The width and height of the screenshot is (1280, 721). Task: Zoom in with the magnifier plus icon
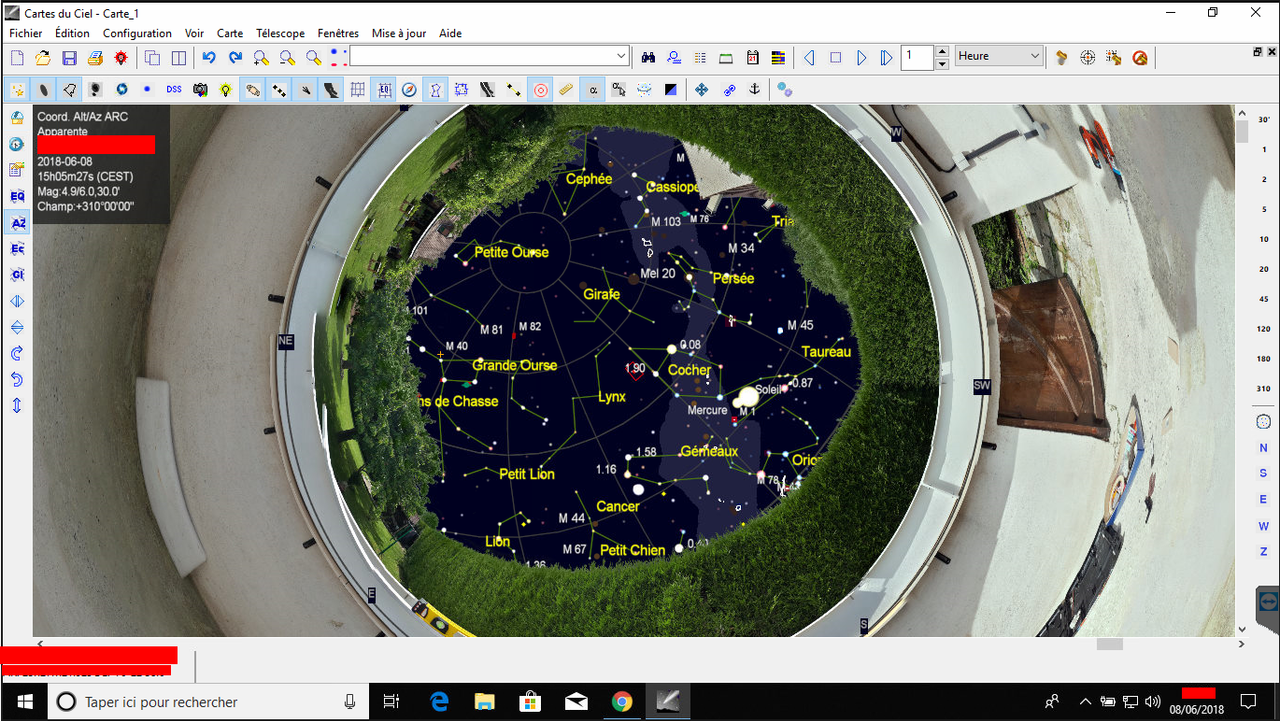click(x=261, y=58)
